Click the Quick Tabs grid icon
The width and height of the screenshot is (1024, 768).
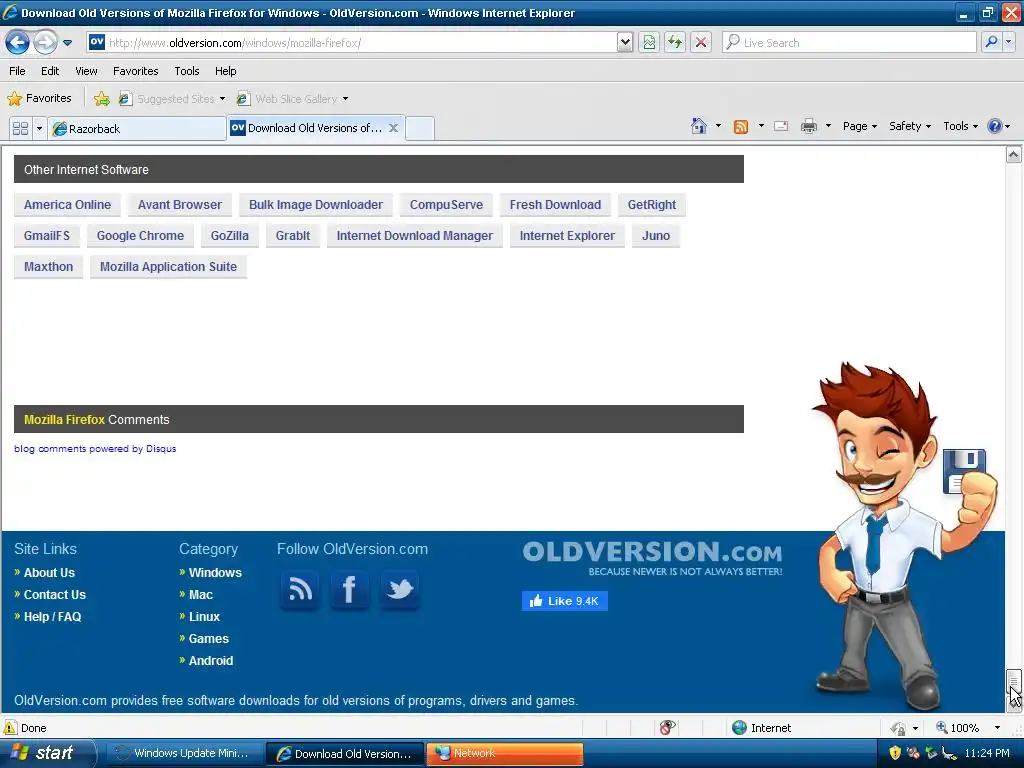pos(20,128)
